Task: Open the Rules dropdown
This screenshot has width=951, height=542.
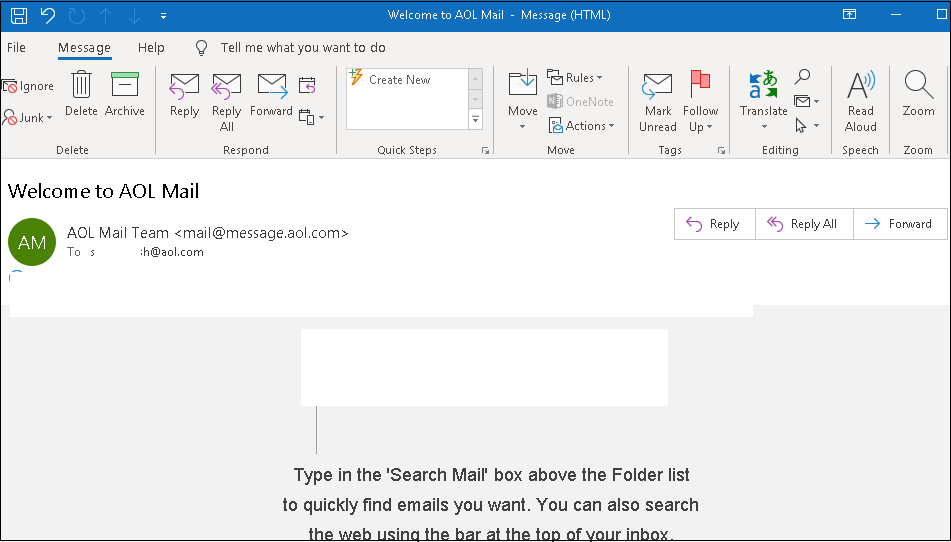Action: click(574, 78)
